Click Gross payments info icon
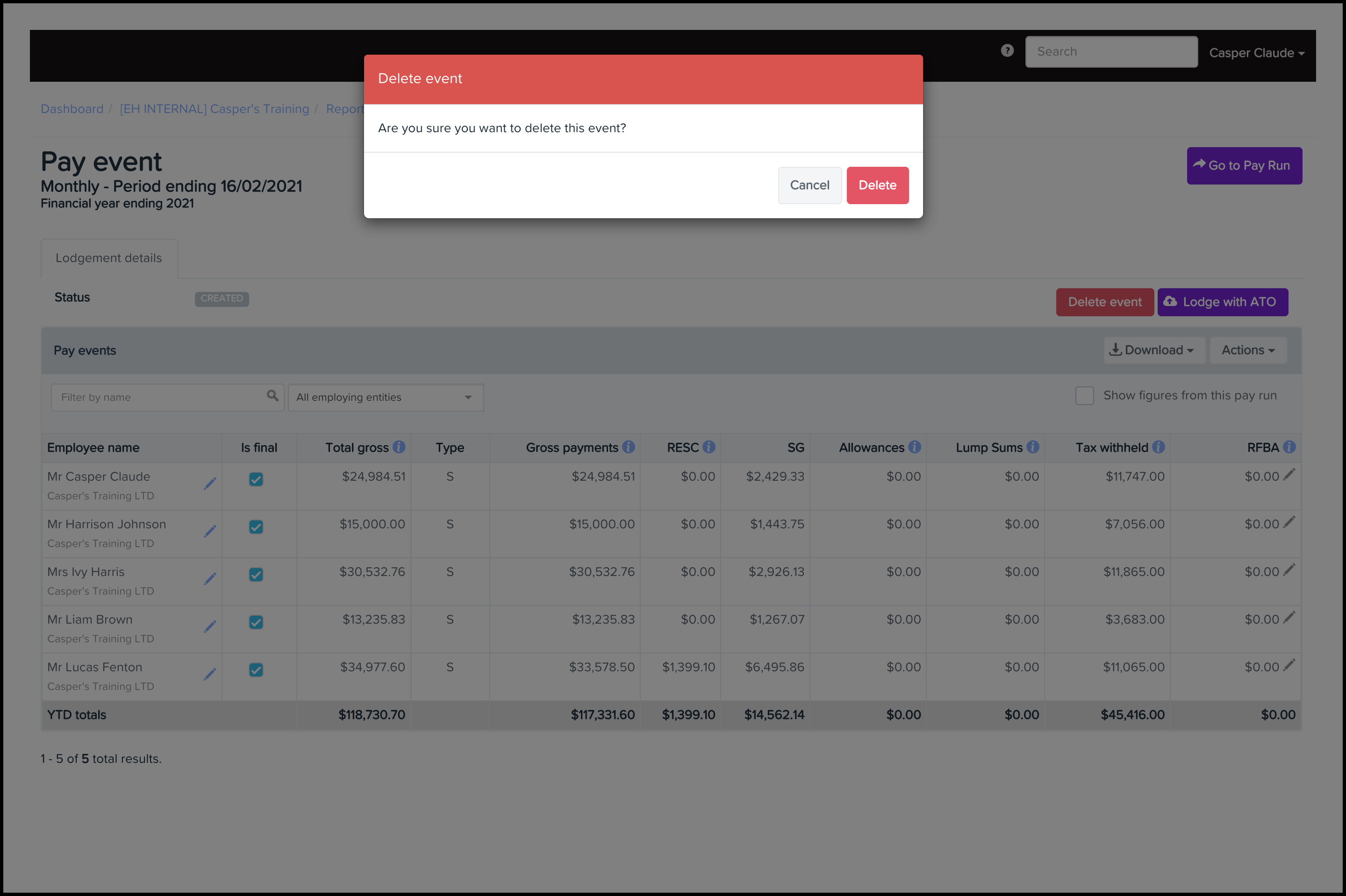The width and height of the screenshot is (1346, 896). tap(628, 447)
